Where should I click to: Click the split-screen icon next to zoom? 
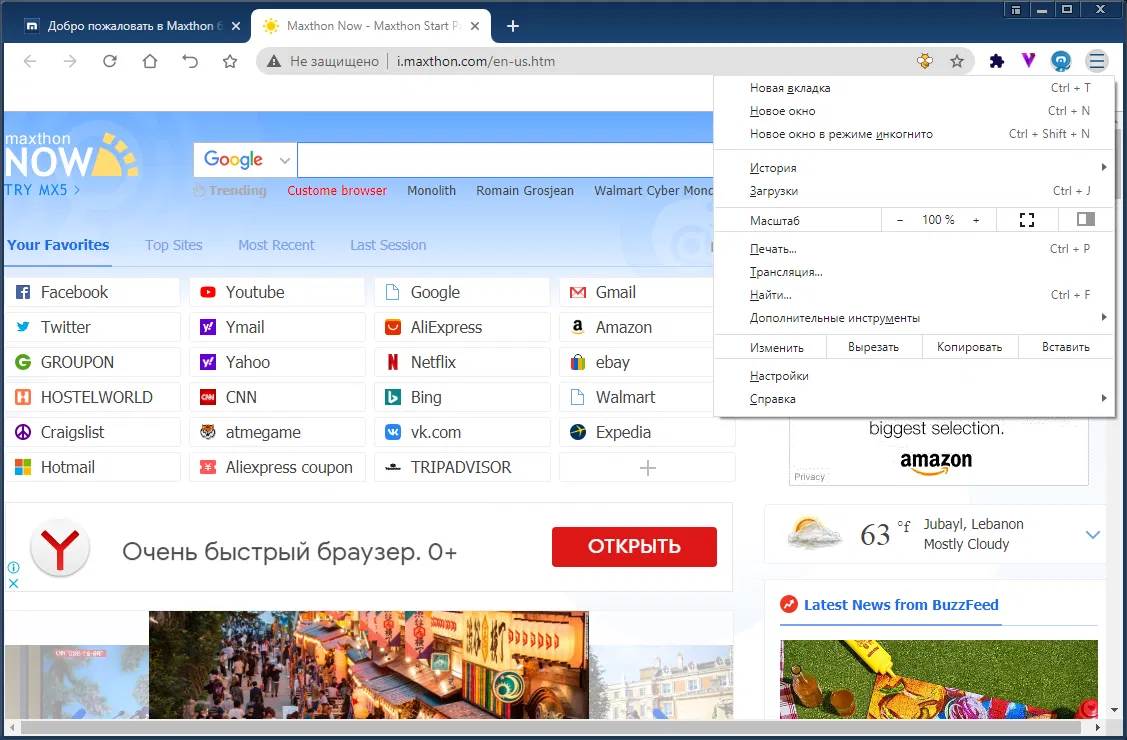[x=1086, y=219]
